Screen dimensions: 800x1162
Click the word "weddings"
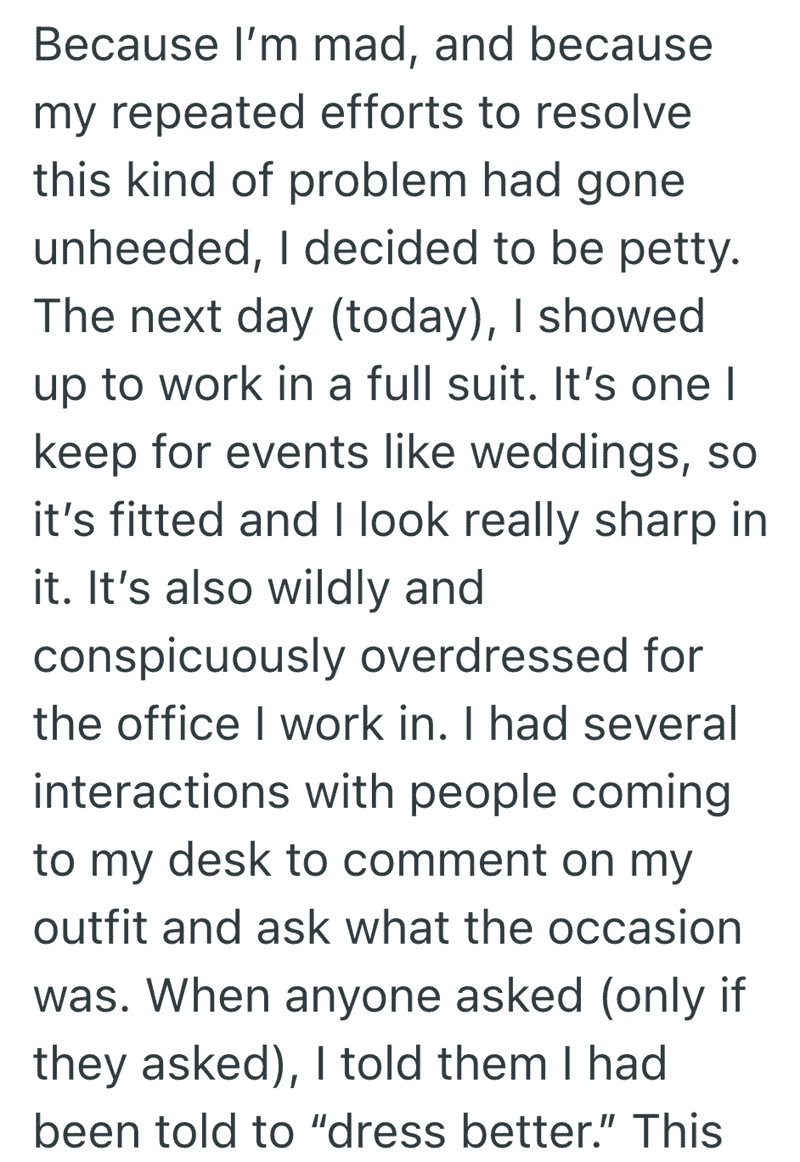coord(576,453)
